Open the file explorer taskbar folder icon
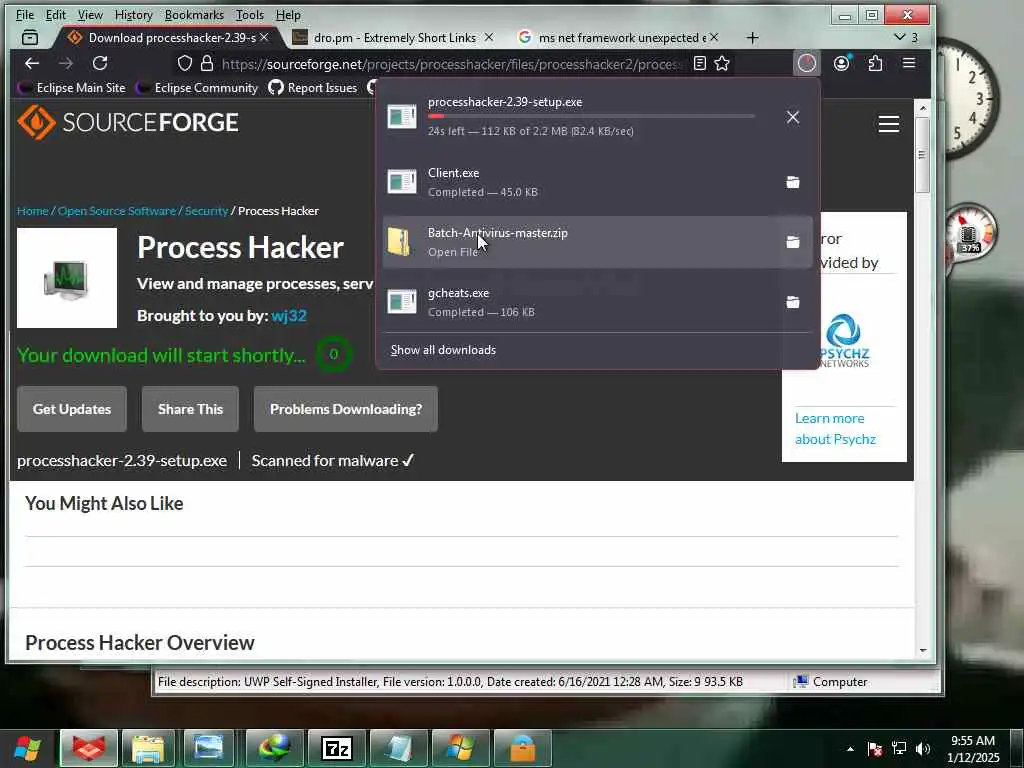The image size is (1024, 768). click(x=148, y=748)
